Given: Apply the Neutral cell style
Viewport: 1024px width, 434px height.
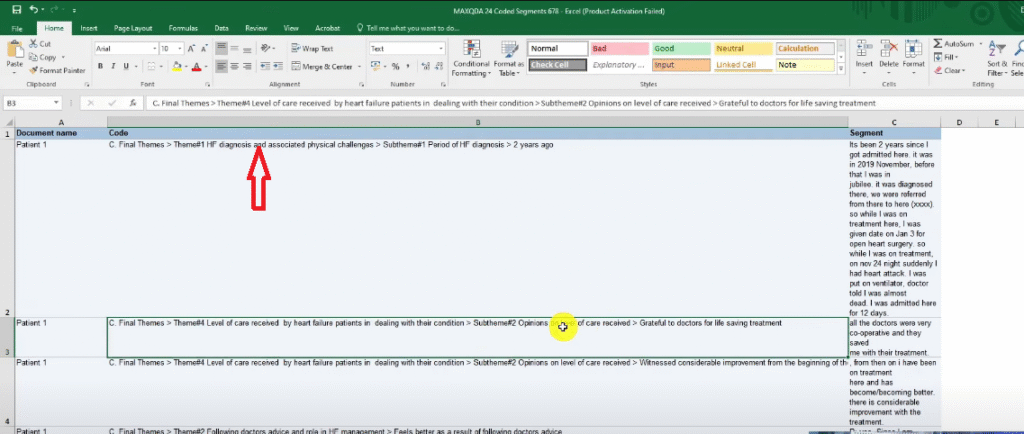Looking at the screenshot, I should pos(743,48).
